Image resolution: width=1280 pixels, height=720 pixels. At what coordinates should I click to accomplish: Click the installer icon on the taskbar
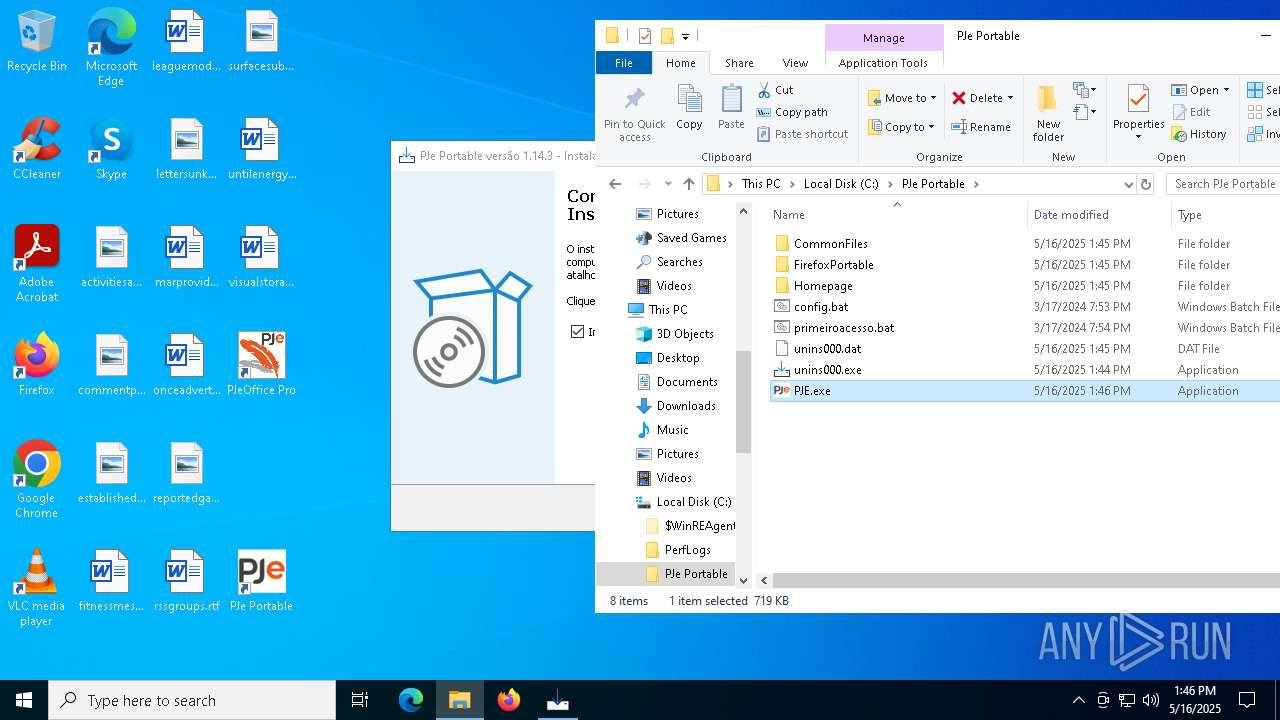pos(558,700)
